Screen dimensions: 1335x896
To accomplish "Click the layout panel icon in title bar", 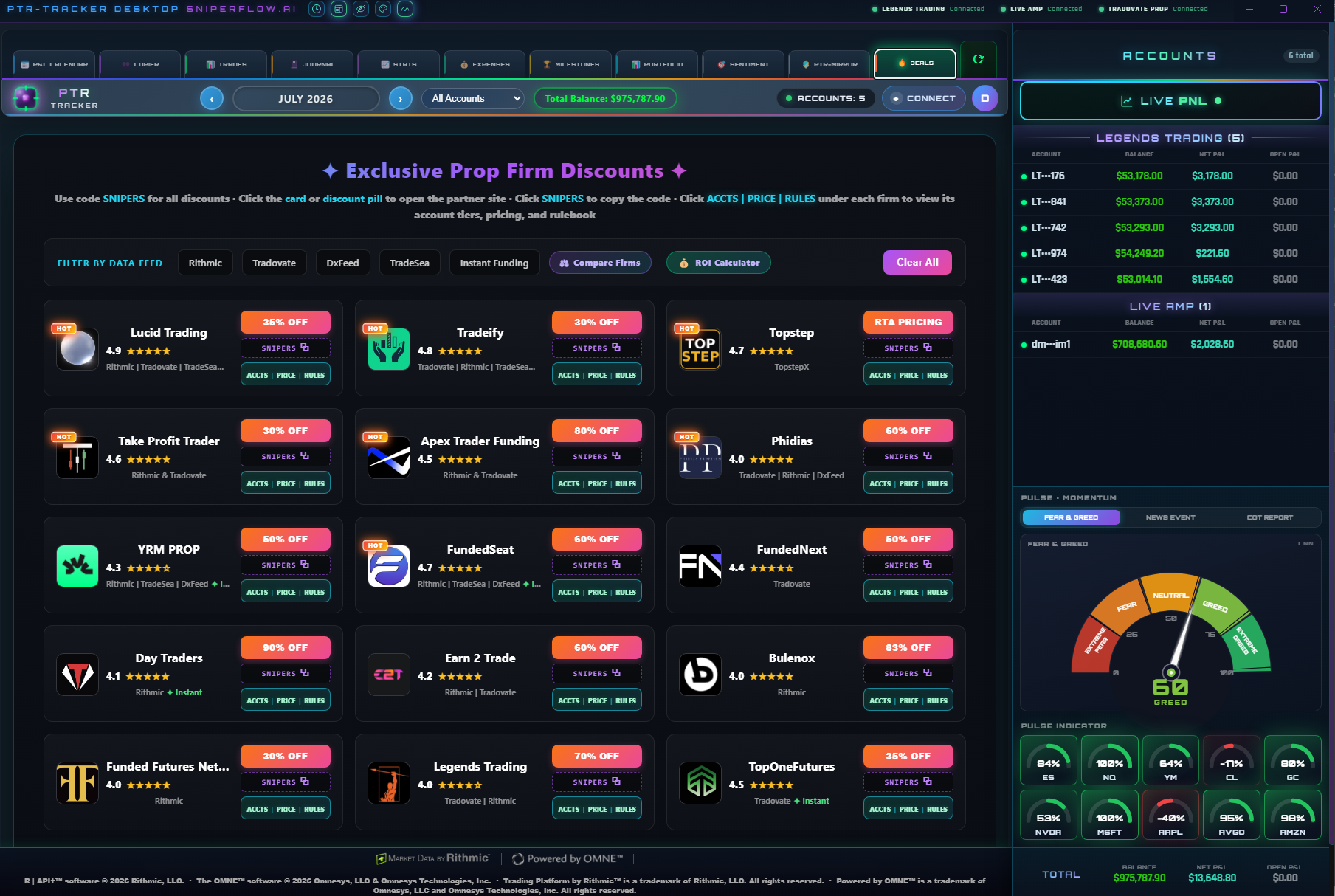I will click(339, 9).
